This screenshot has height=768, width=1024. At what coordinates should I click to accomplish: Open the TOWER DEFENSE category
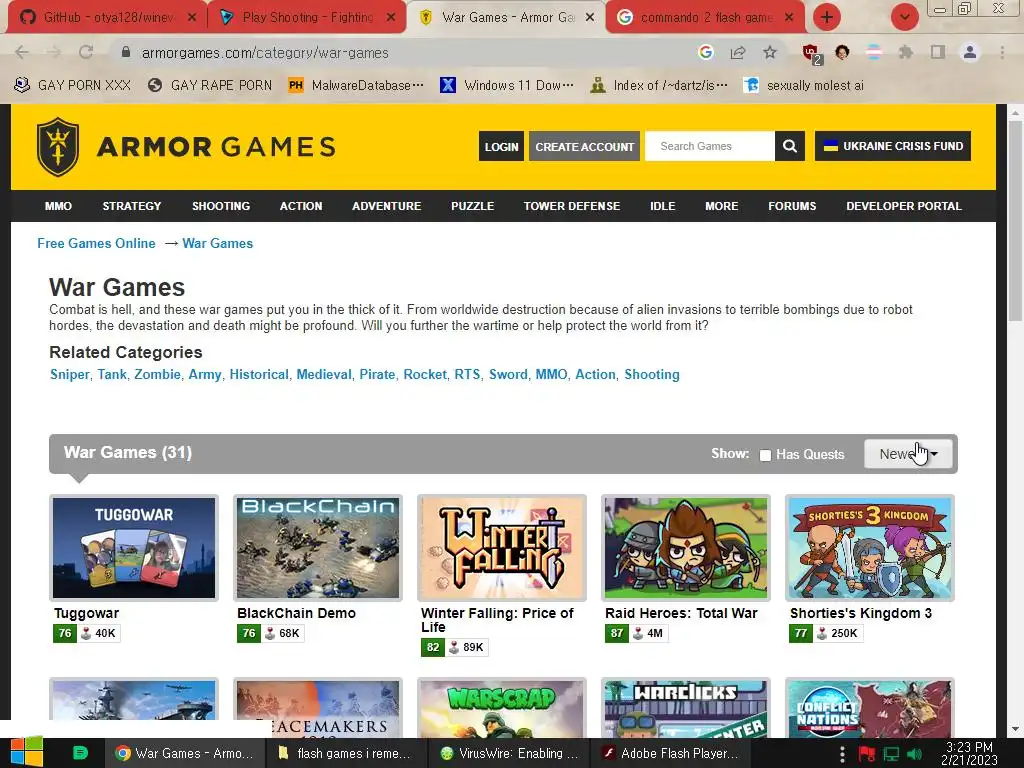pyautogui.click(x=571, y=206)
